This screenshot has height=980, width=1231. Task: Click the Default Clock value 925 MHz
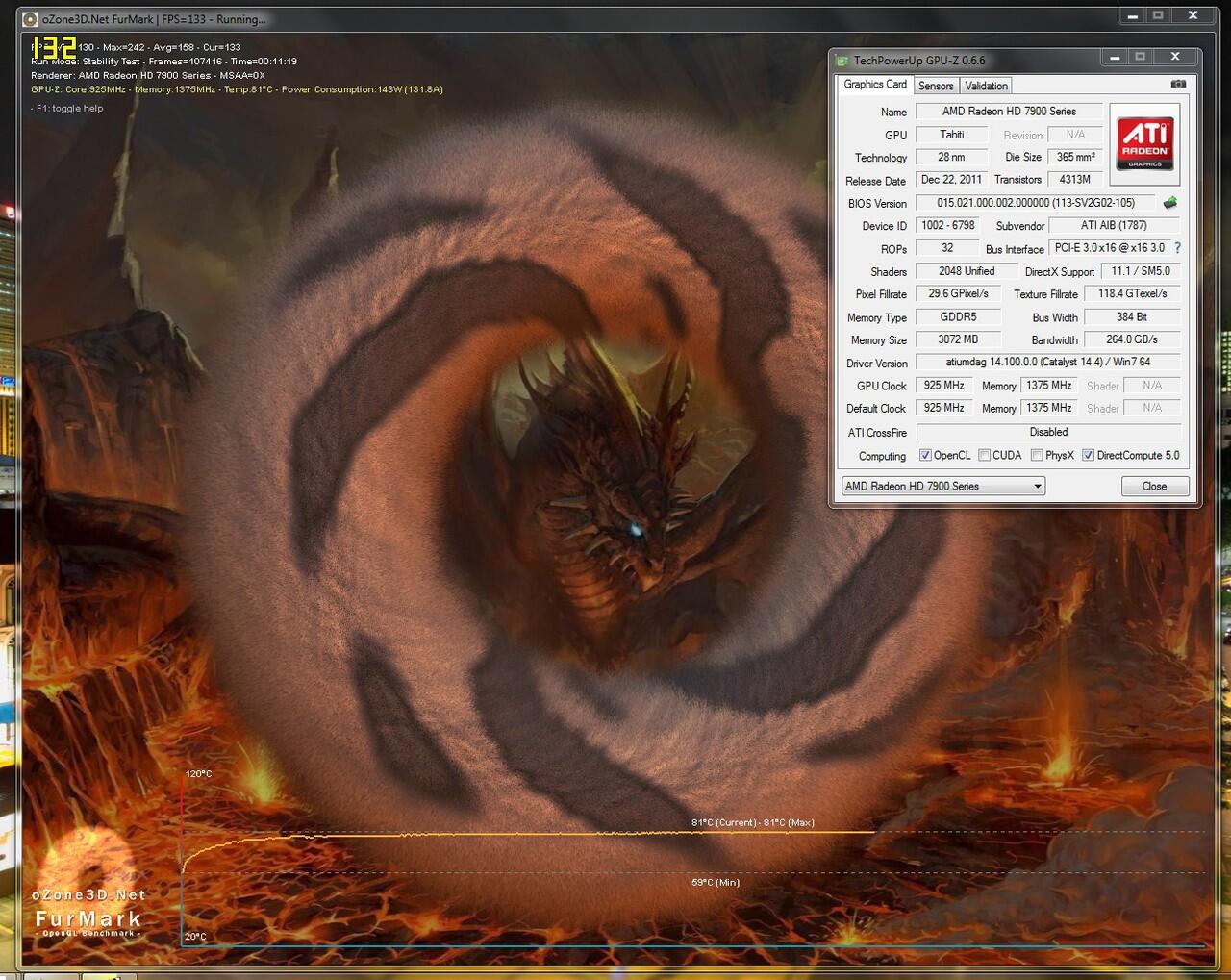(x=944, y=408)
